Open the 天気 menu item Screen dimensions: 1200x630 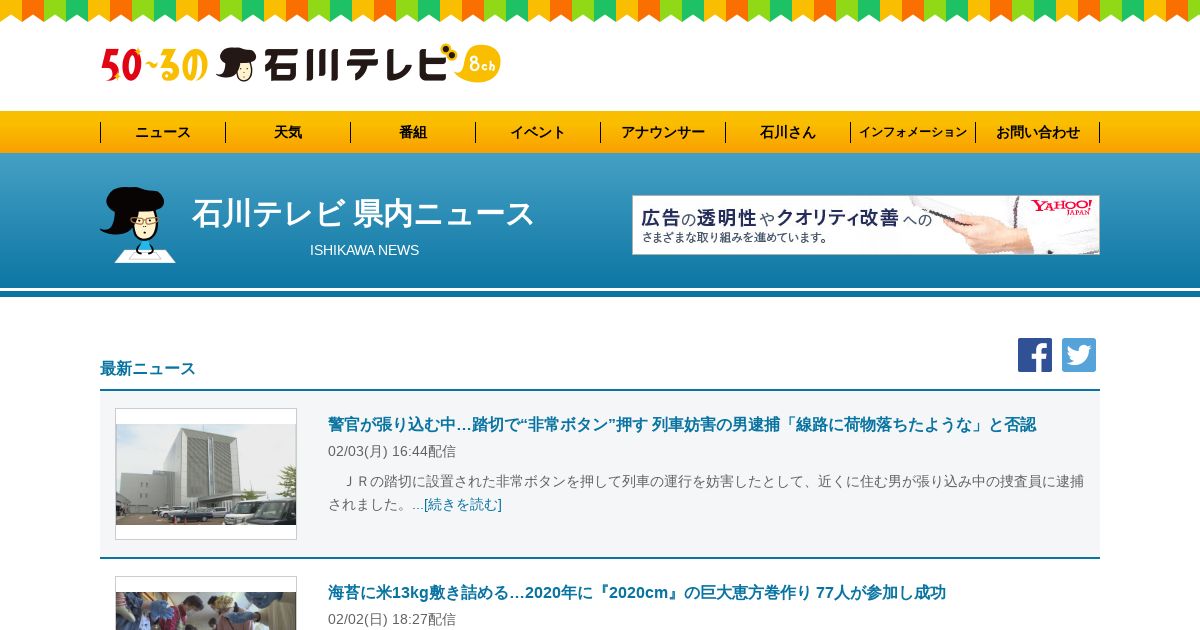(x=288, y=132)
